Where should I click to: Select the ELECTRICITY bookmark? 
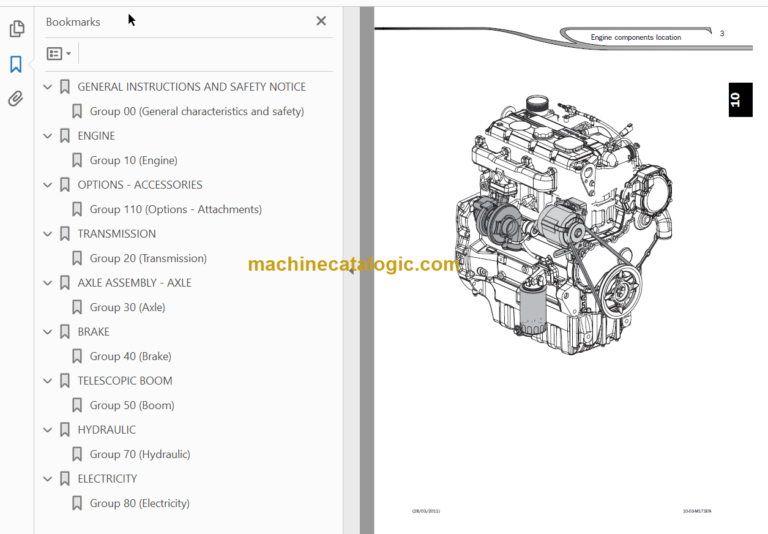(x=107, y=479)
